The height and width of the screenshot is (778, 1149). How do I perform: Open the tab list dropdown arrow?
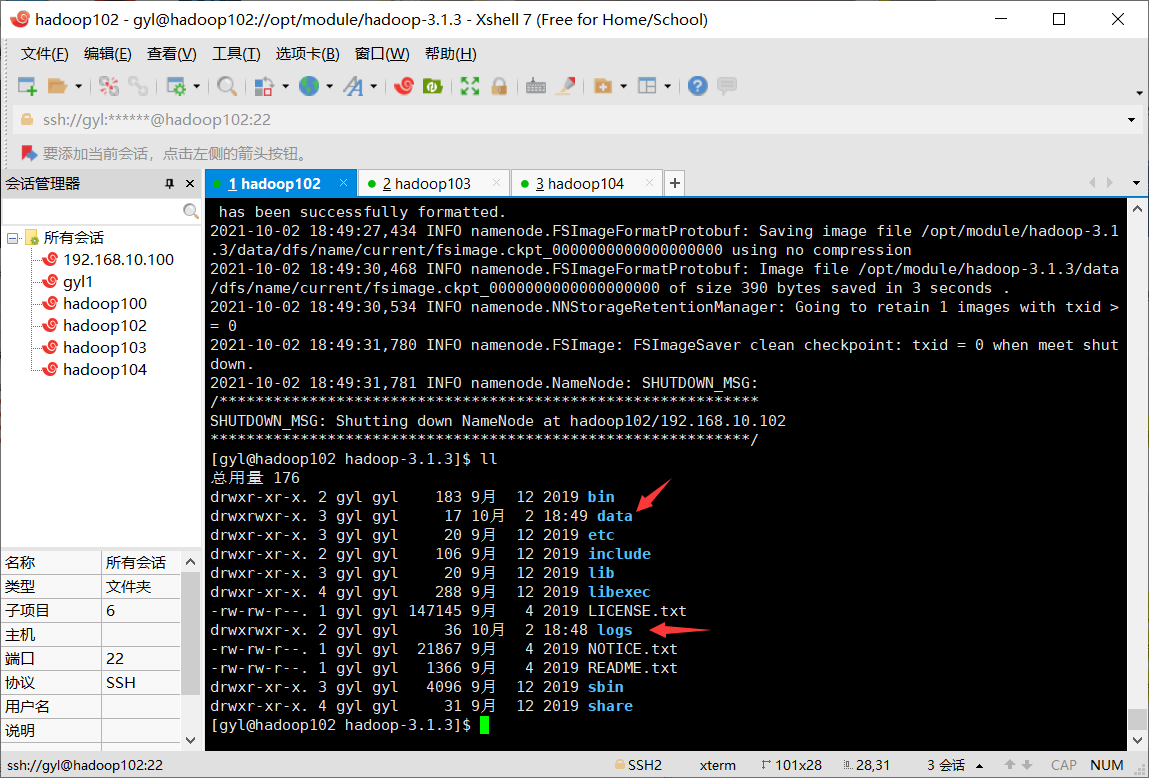point(1137,183)
